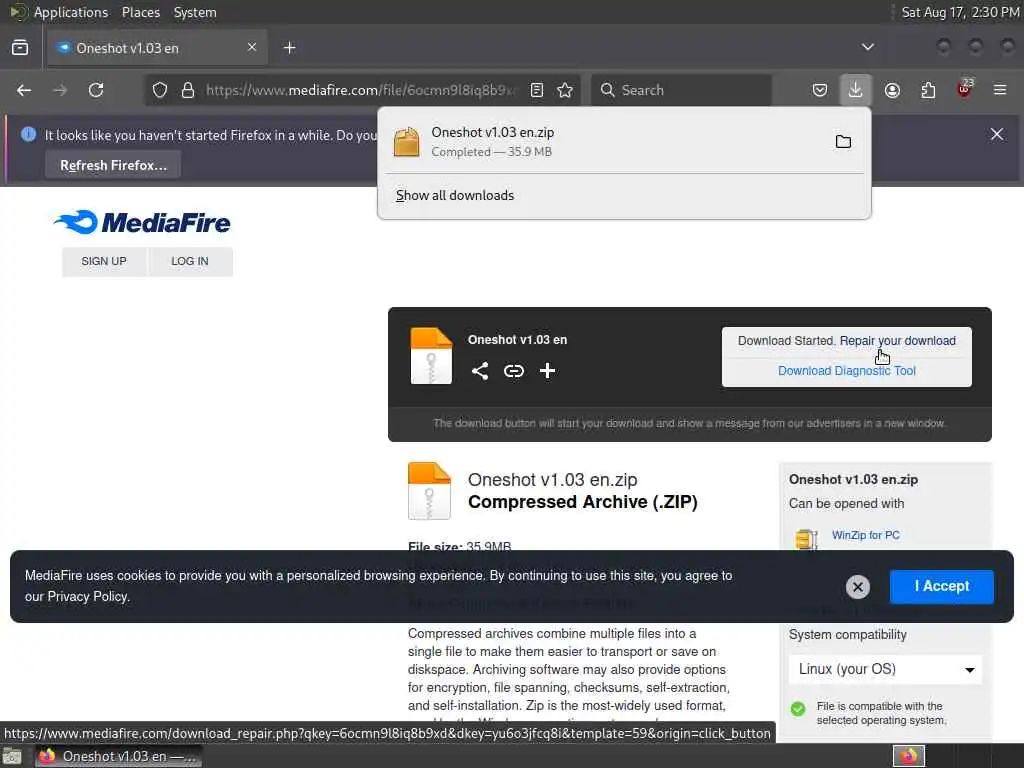Open the uBlock Origin extension icon
The image size is (1024, 768).
click(x=965, y=88)
